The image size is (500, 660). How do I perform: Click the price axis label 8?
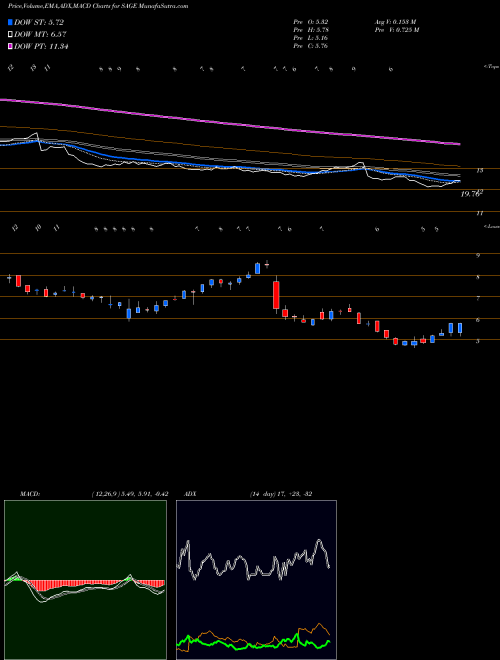click(x=478, y=277)
